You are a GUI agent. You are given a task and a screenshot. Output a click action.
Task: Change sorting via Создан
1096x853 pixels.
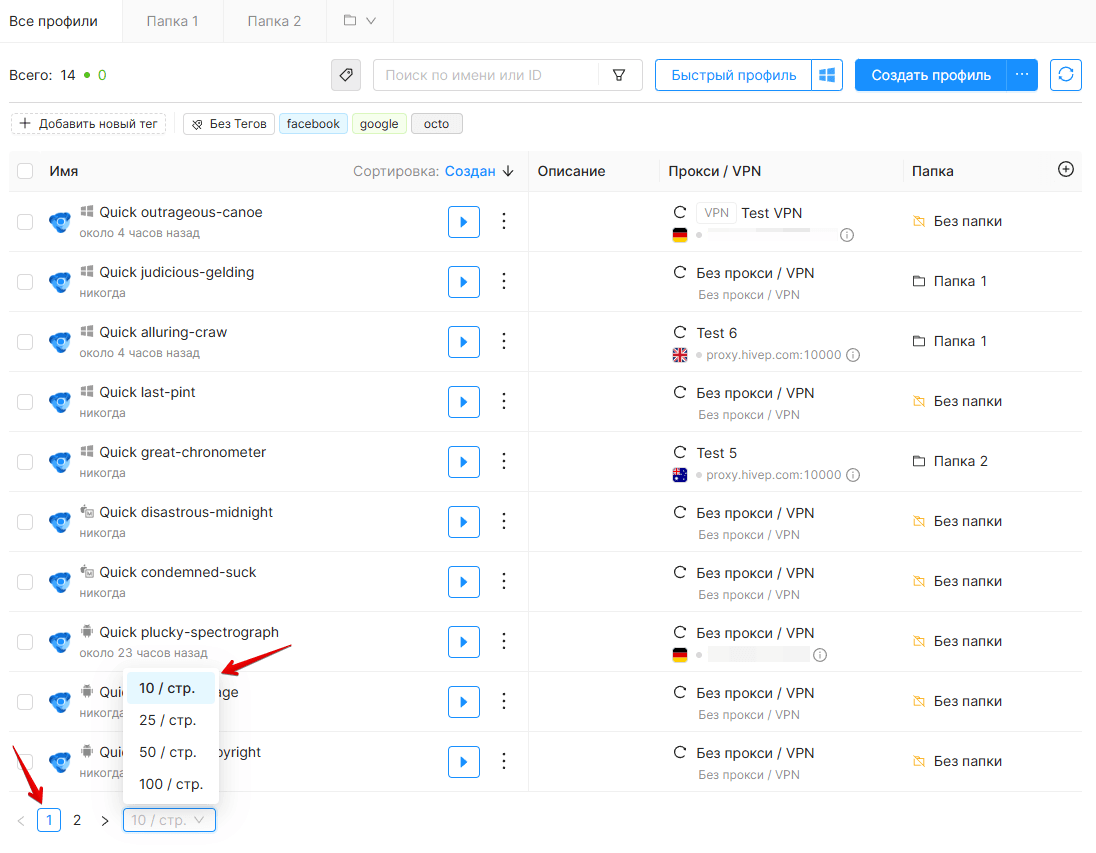coord(470,171)
